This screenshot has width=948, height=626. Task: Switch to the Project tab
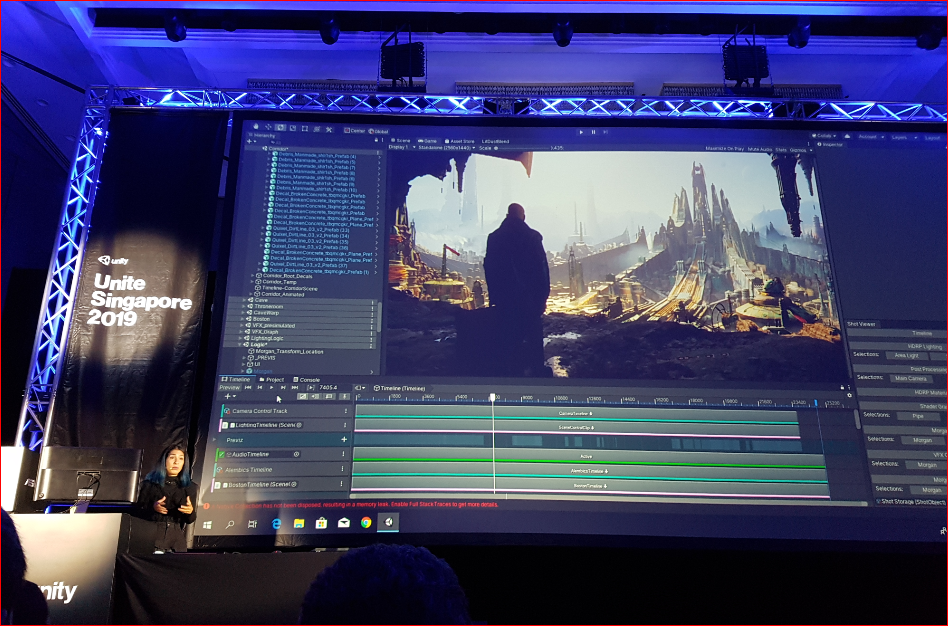pos(272,380)
